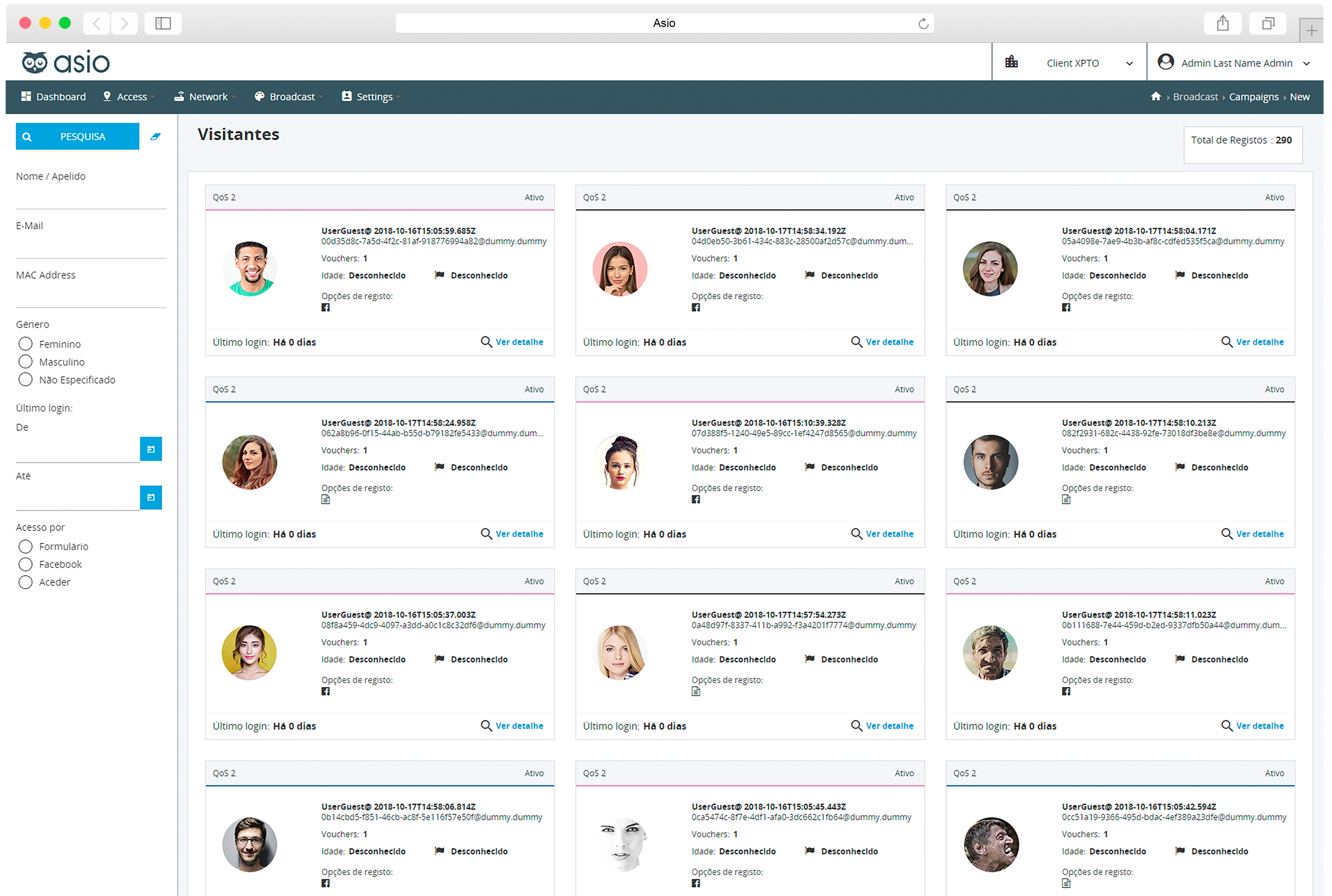The width and height of the screenshot is (1332, 896).
Task: Click the browser show tabs icon
Action: 1268,23
